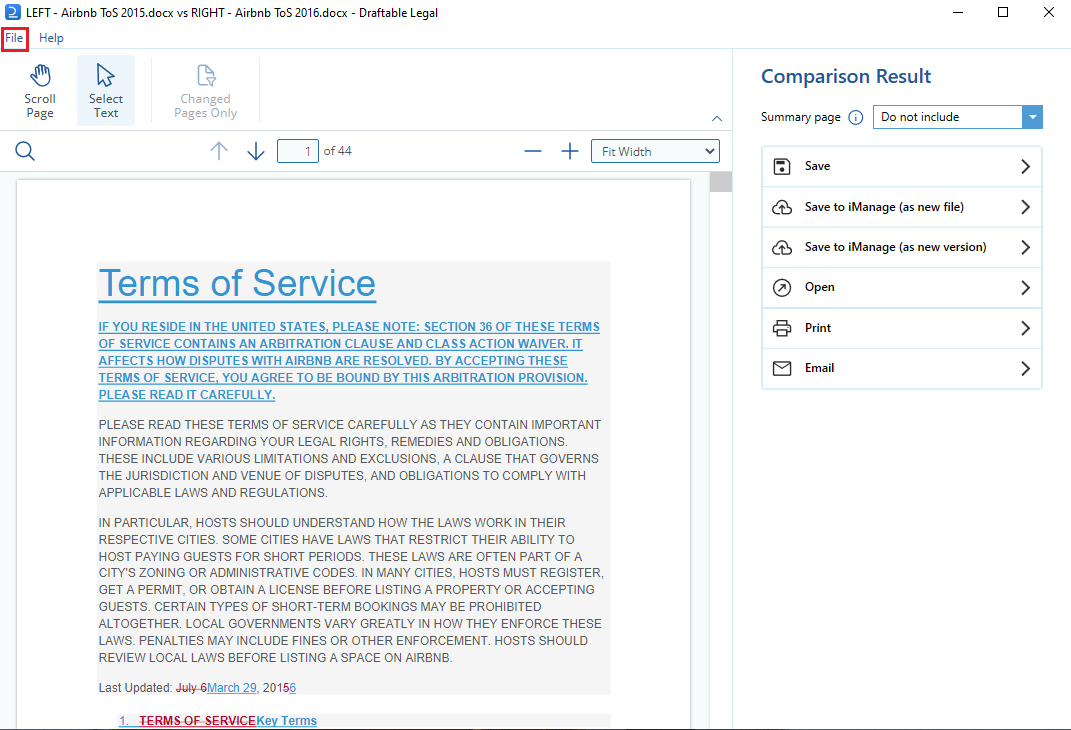Image resolution: width=1071 pixels, height=730 pixels.
Task: Click the Open arrow-circle icon
Action: [782, 287]
